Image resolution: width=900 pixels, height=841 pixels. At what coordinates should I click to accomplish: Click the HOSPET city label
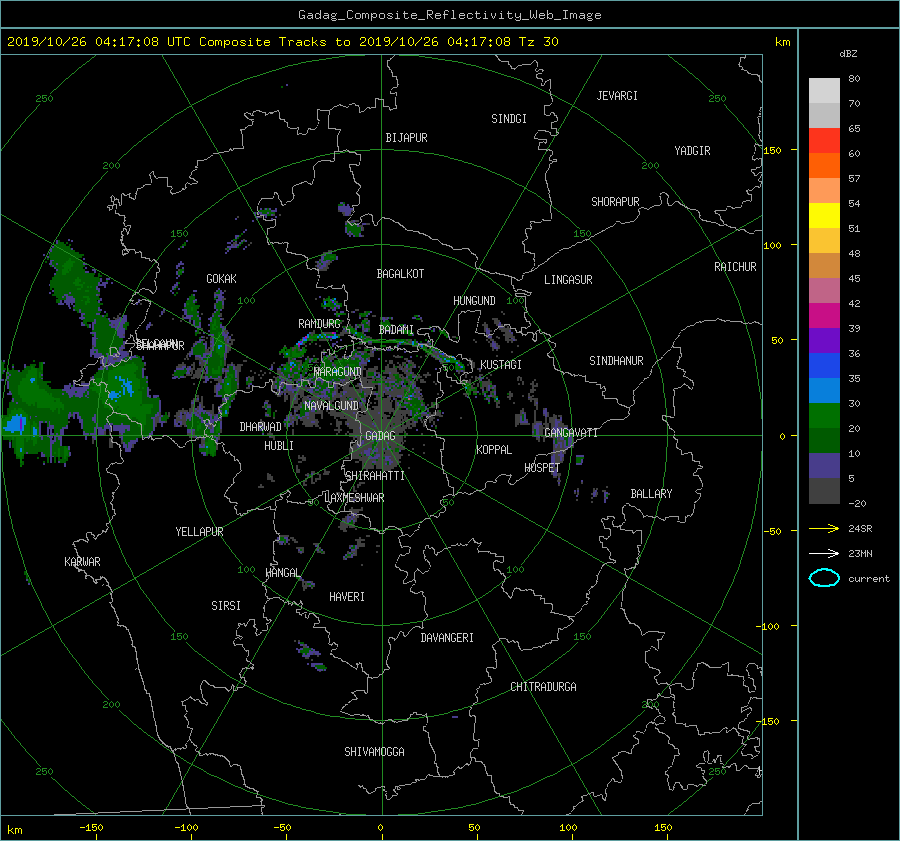click(x=542, y=468)
